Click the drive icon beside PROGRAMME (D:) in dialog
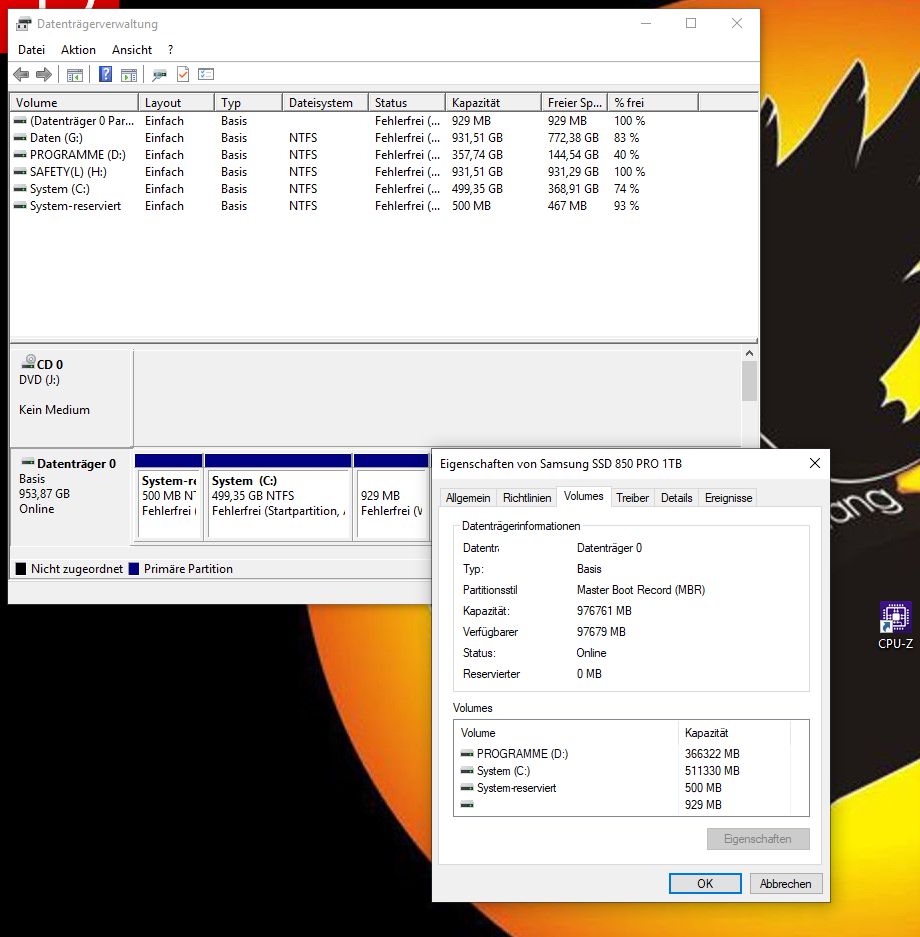 [x=467, y=754]
